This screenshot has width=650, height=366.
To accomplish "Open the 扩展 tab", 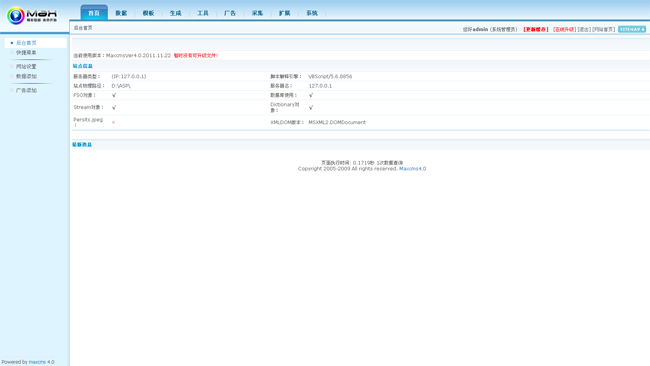I will (284, 13).
